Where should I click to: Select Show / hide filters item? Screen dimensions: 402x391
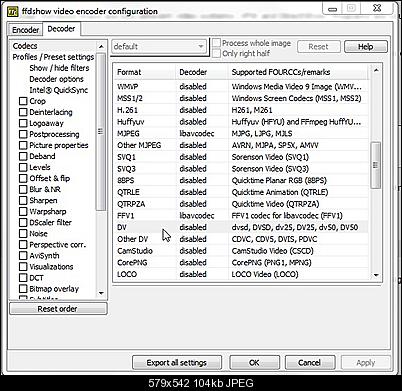click(x=59, y=68)
